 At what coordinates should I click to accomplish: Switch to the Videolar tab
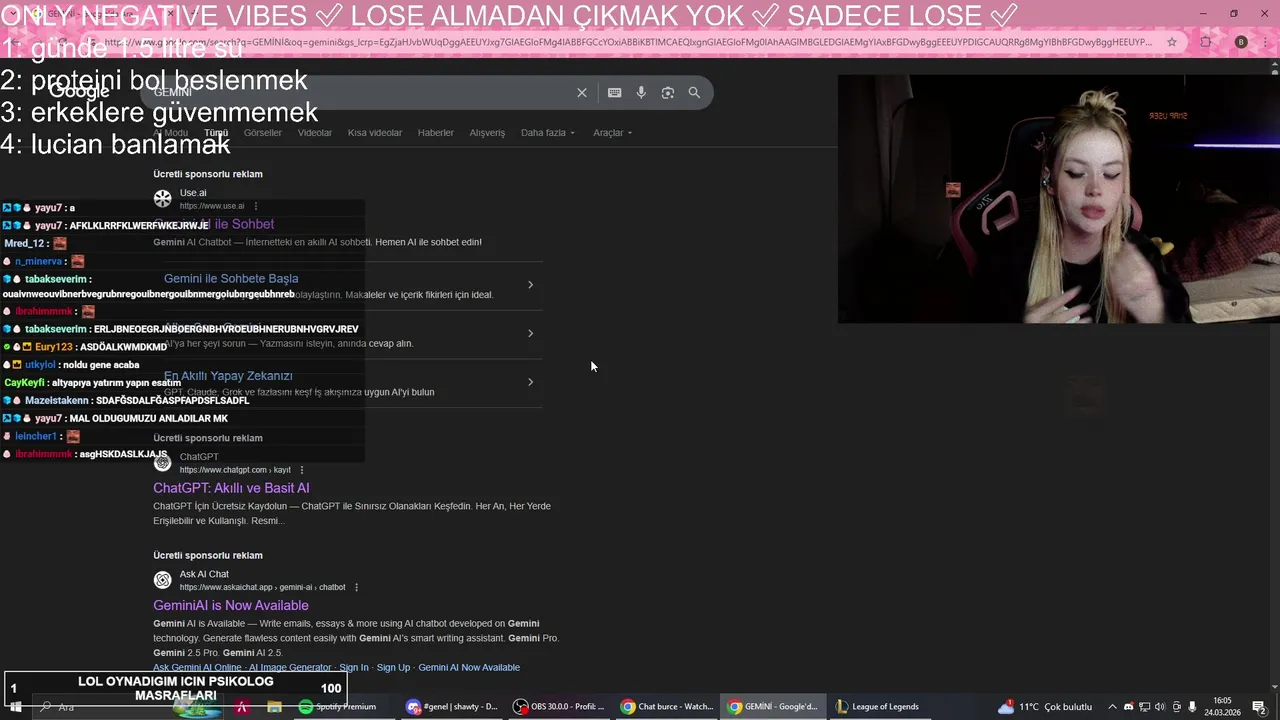coord(315,133)
